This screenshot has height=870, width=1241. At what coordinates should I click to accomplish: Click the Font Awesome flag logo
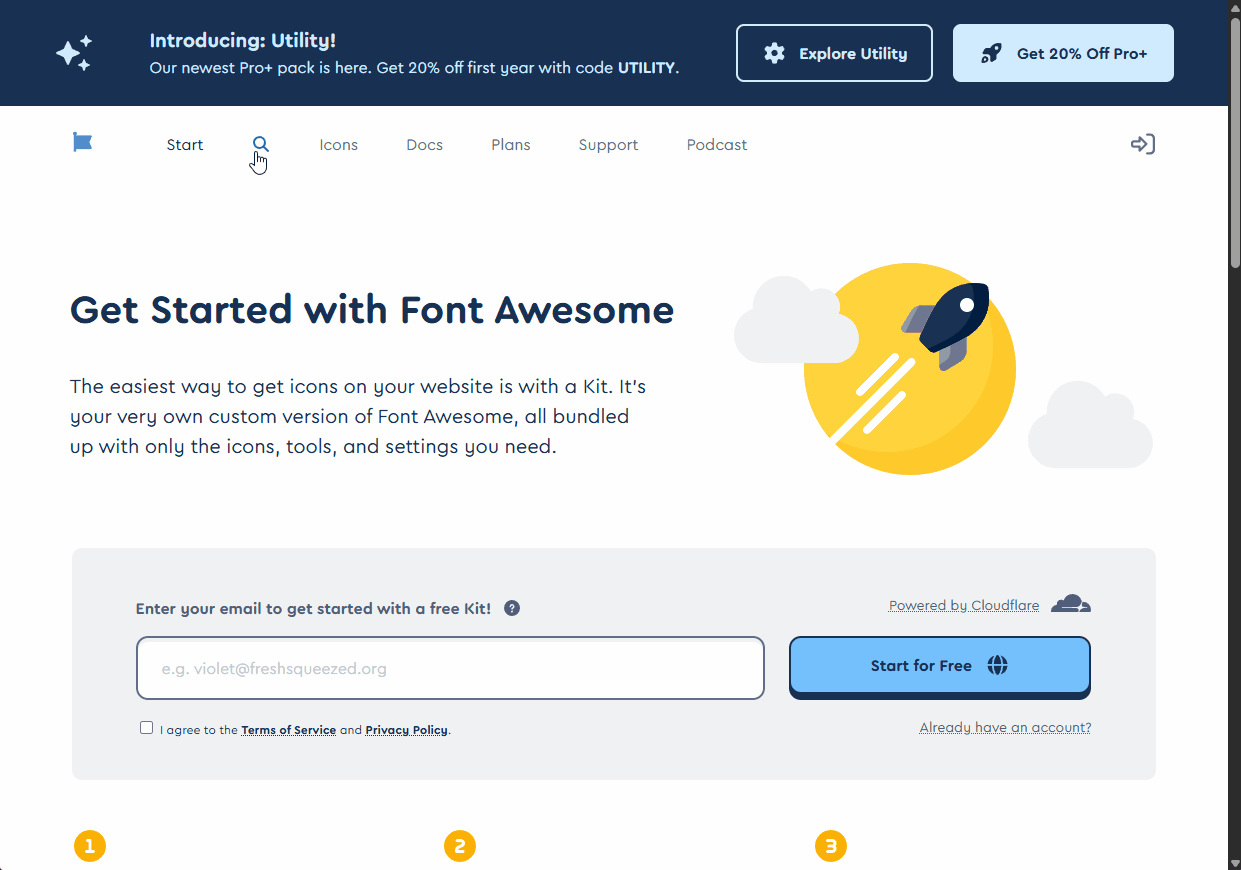pos(83,143)
